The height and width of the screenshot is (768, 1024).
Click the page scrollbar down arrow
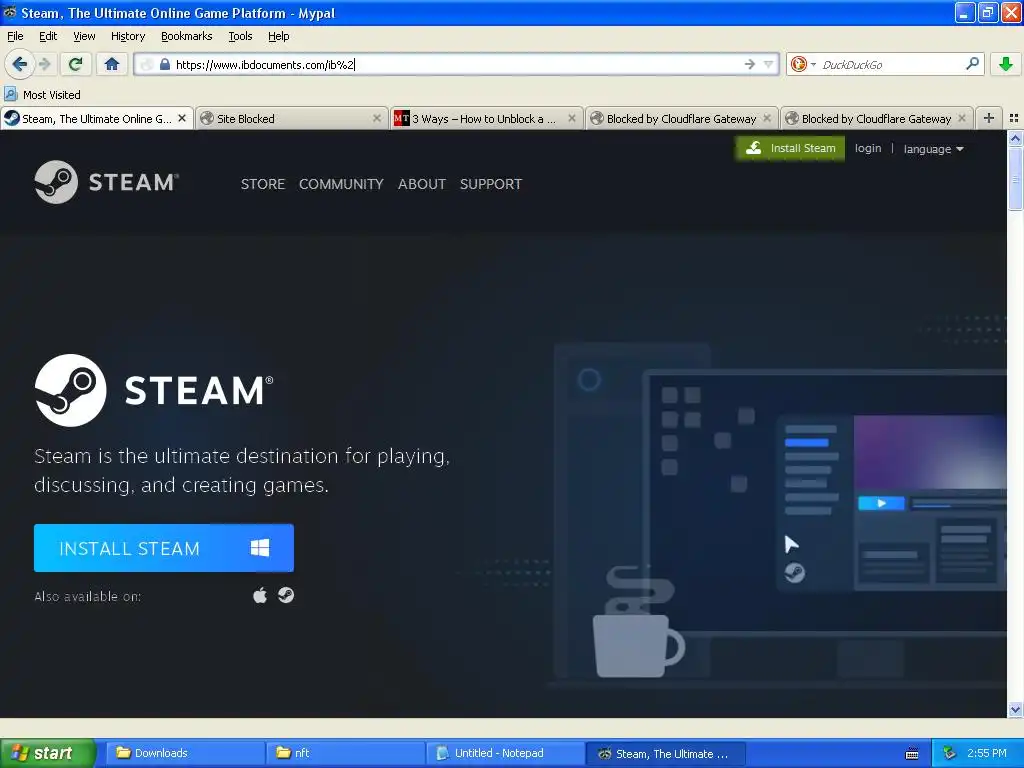(x=1015, y=710)
